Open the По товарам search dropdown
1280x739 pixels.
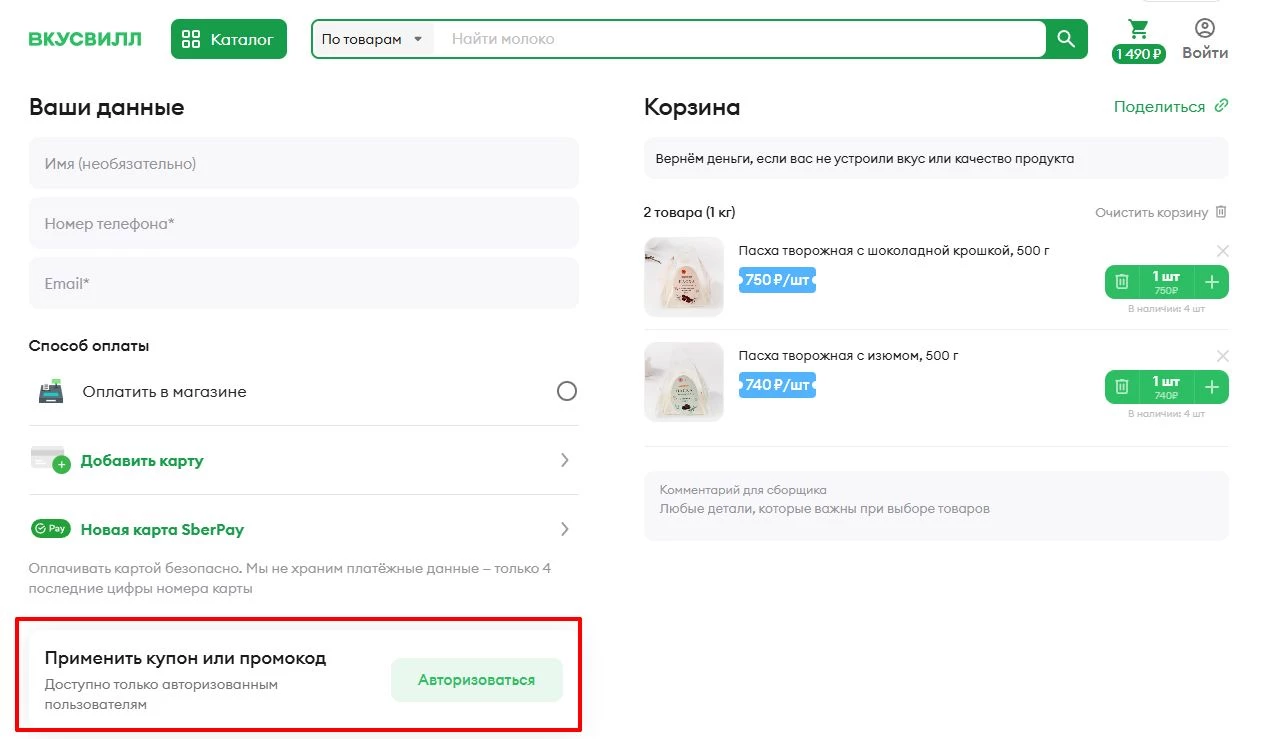[371, 38]
